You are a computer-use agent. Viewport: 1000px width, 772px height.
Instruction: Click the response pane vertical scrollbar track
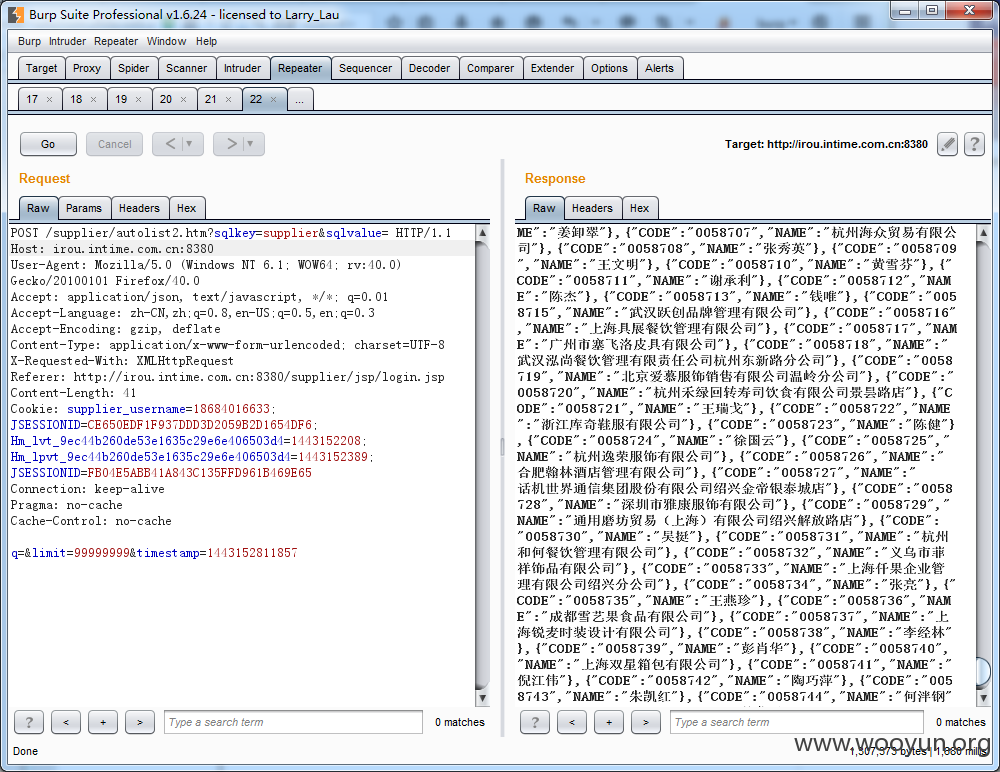pyautogui.click(x=983, y=466)
